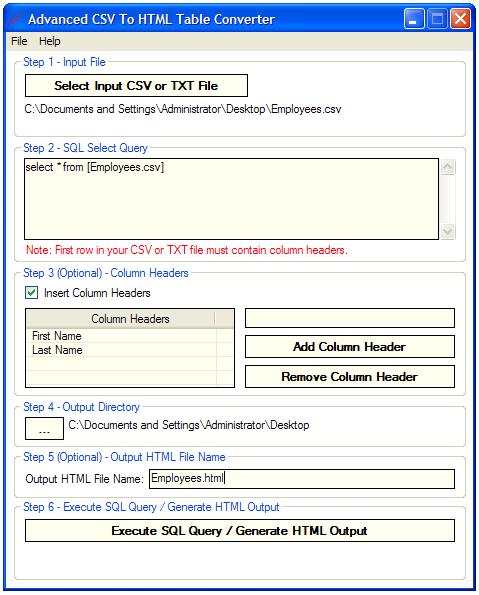Screen dimensions: 479x595
Task: Select the First Name column header row
Action: [121, 336]
